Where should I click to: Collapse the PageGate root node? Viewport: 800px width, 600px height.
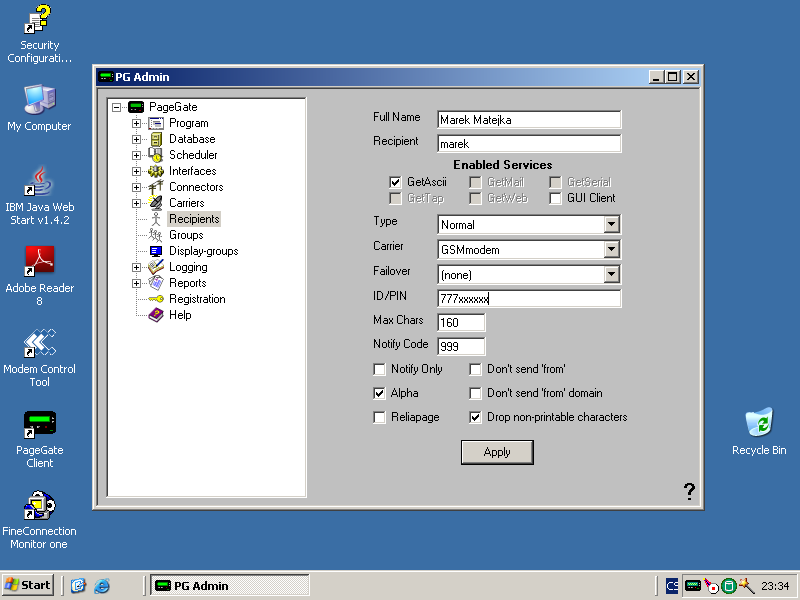(117, 107)
